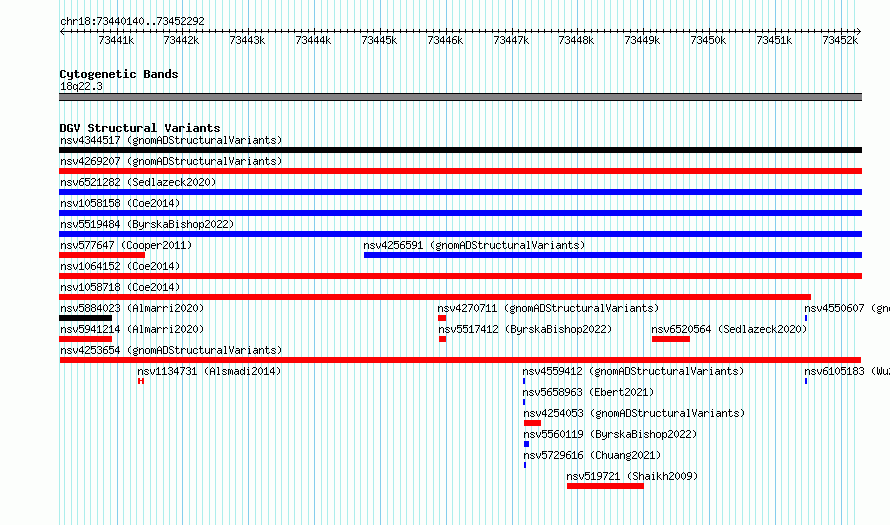The height and width of the screenshot is (525, 890).
Task: Select the black nsv4344517 variant bar
Action: coord(460,150)
